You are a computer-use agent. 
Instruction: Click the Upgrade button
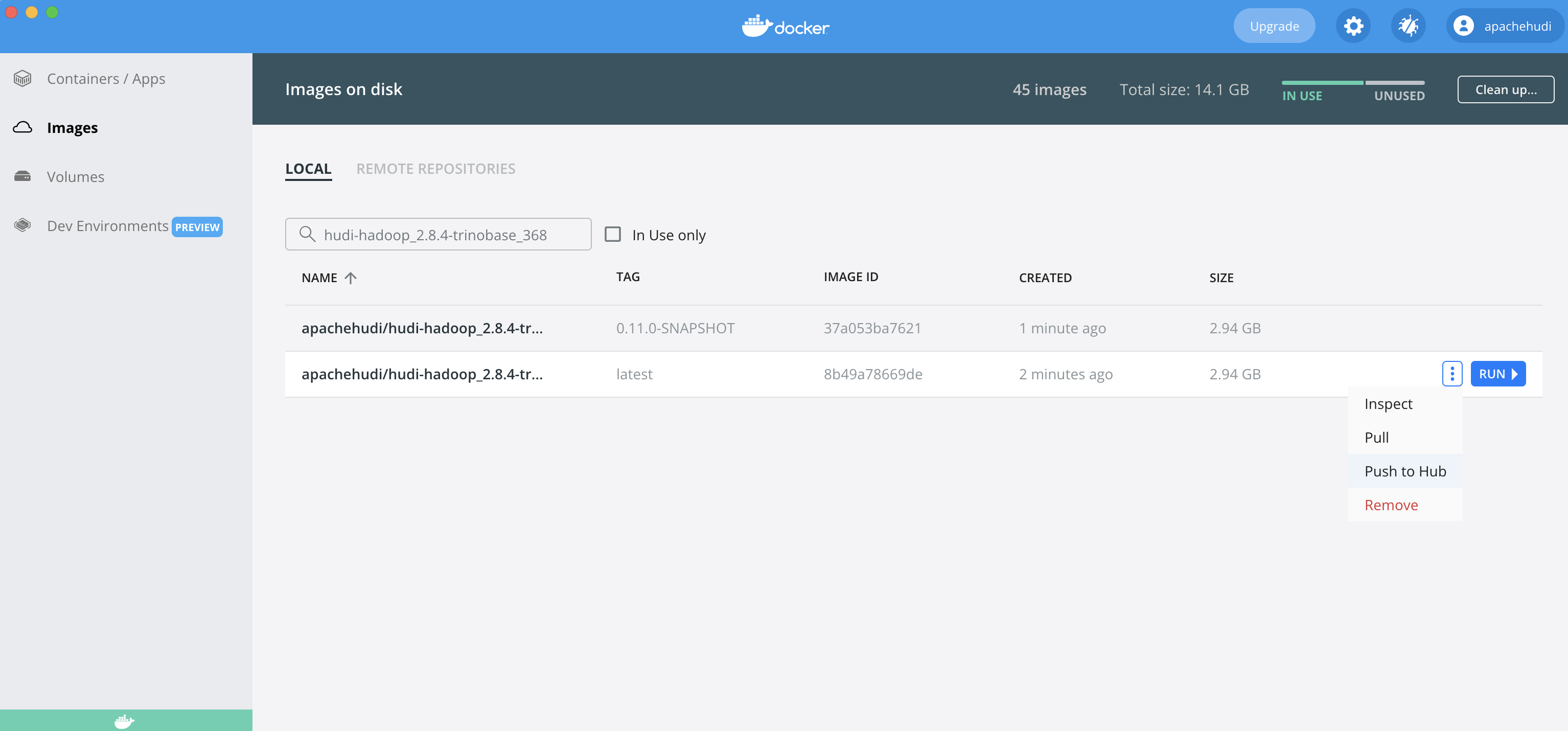pos(1274,26)
